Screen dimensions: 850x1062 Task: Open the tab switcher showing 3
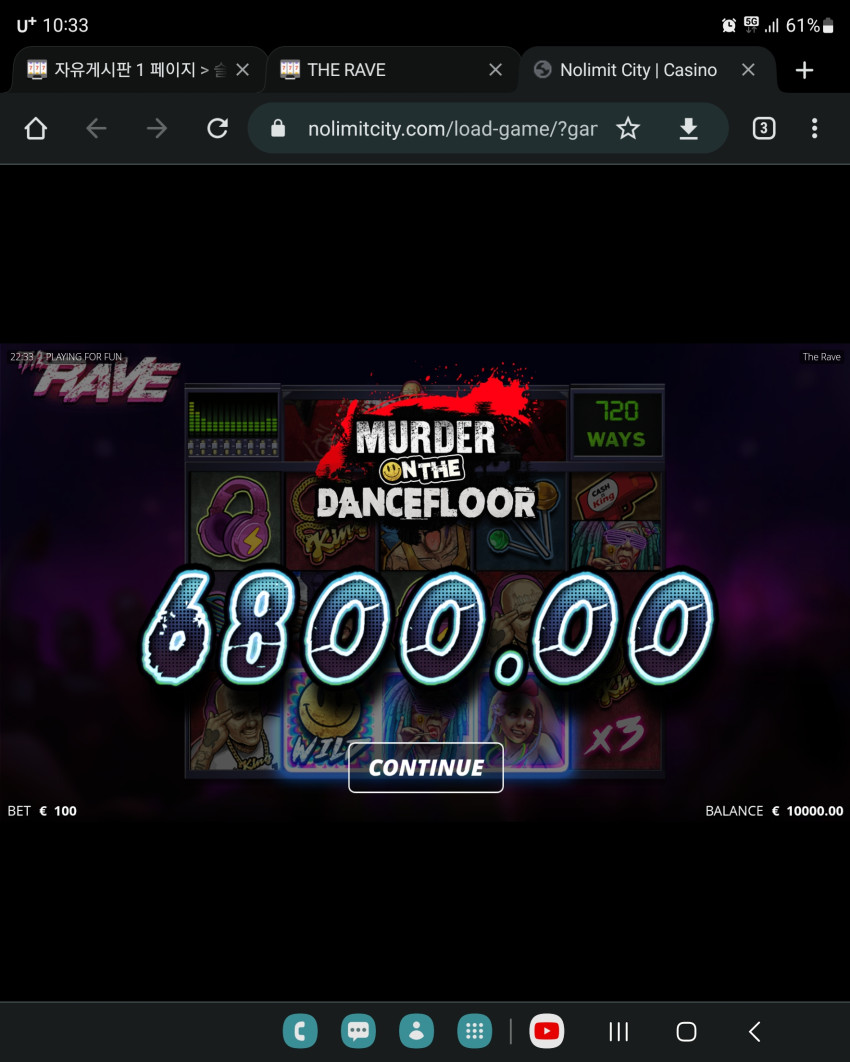point(764,128)
